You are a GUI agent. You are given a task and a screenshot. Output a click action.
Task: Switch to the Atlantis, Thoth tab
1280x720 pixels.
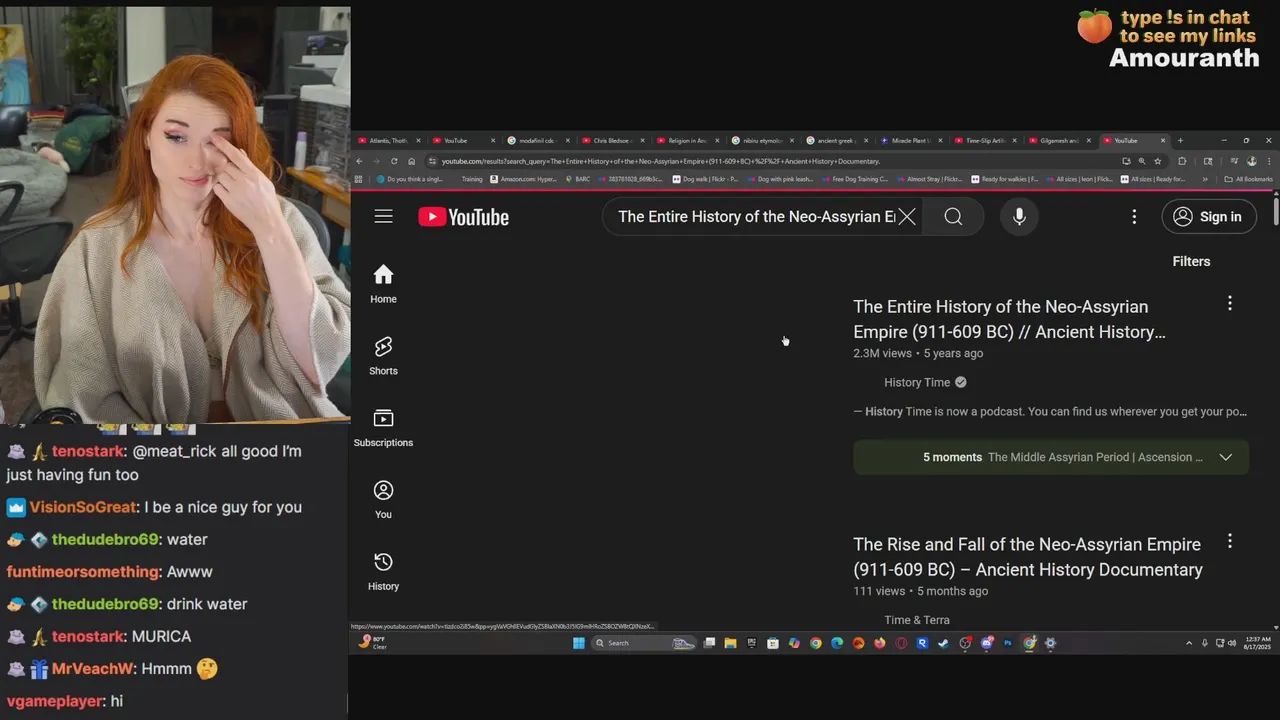pos(388,140)
